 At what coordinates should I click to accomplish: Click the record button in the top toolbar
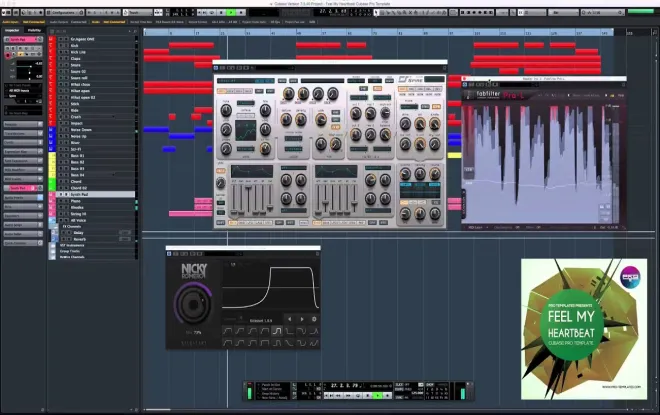click(241, 13)
